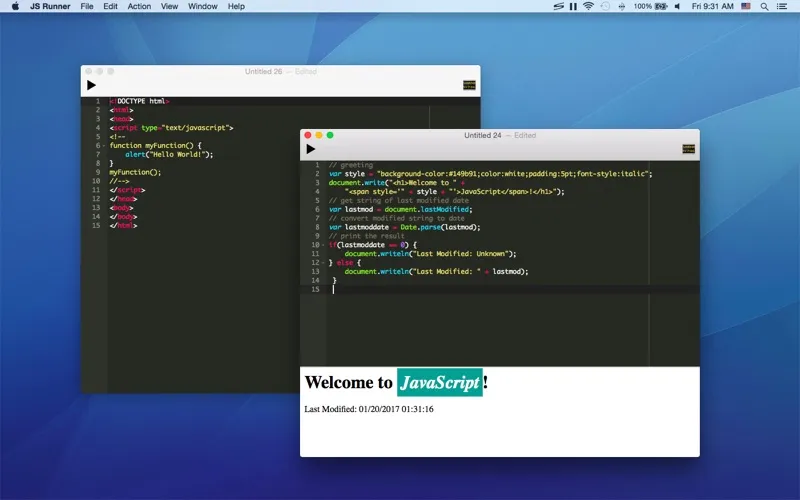Screen dimensions: 800x500
Task: Click the teal JavaScript highlighted text in output
Action: point(440,382)
